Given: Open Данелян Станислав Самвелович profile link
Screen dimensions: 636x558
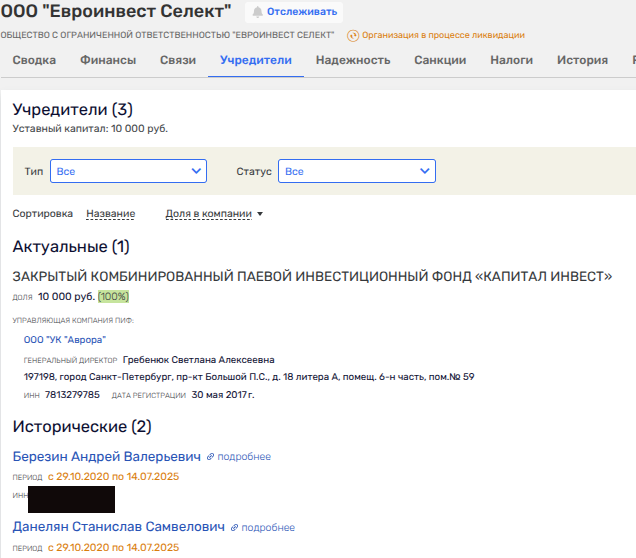Looking at the screenshot, I should point(117,527).
